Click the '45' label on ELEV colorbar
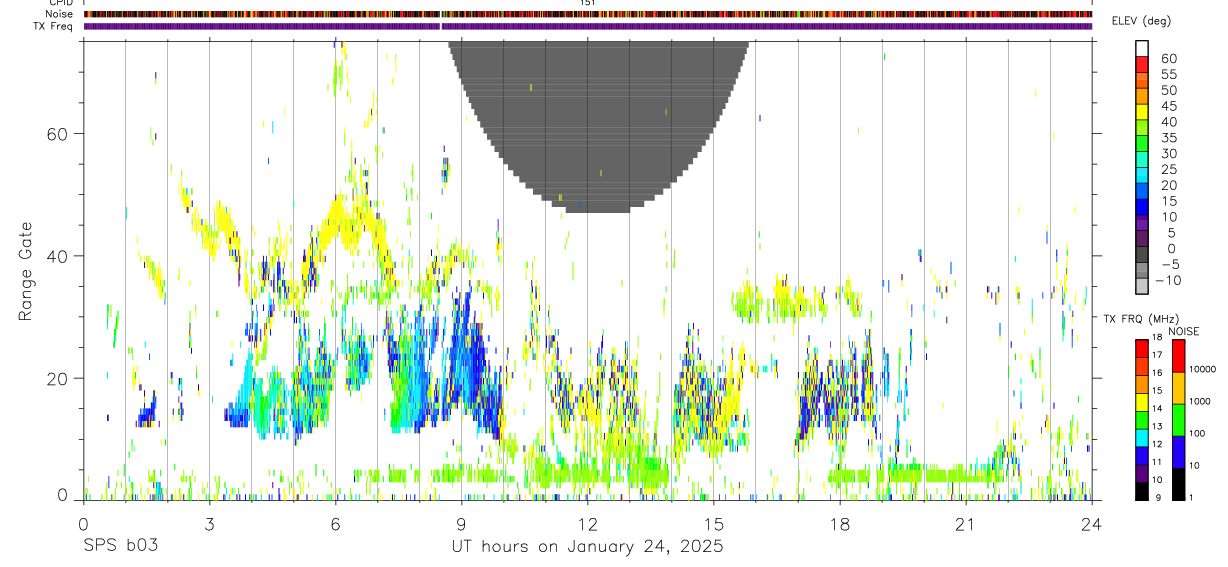The width and height of the screenshot is (1228, 567). [1168, 106]
